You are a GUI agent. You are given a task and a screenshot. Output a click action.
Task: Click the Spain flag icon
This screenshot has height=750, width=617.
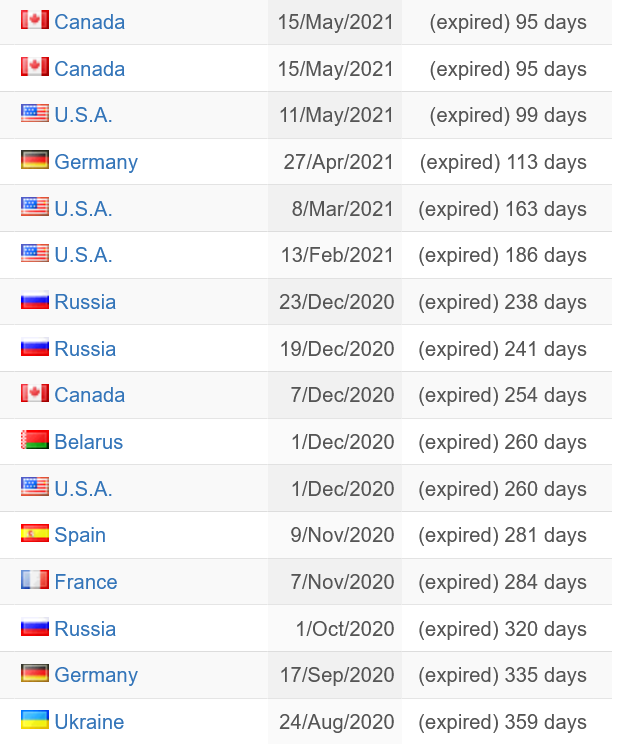(x=35, y=533)
